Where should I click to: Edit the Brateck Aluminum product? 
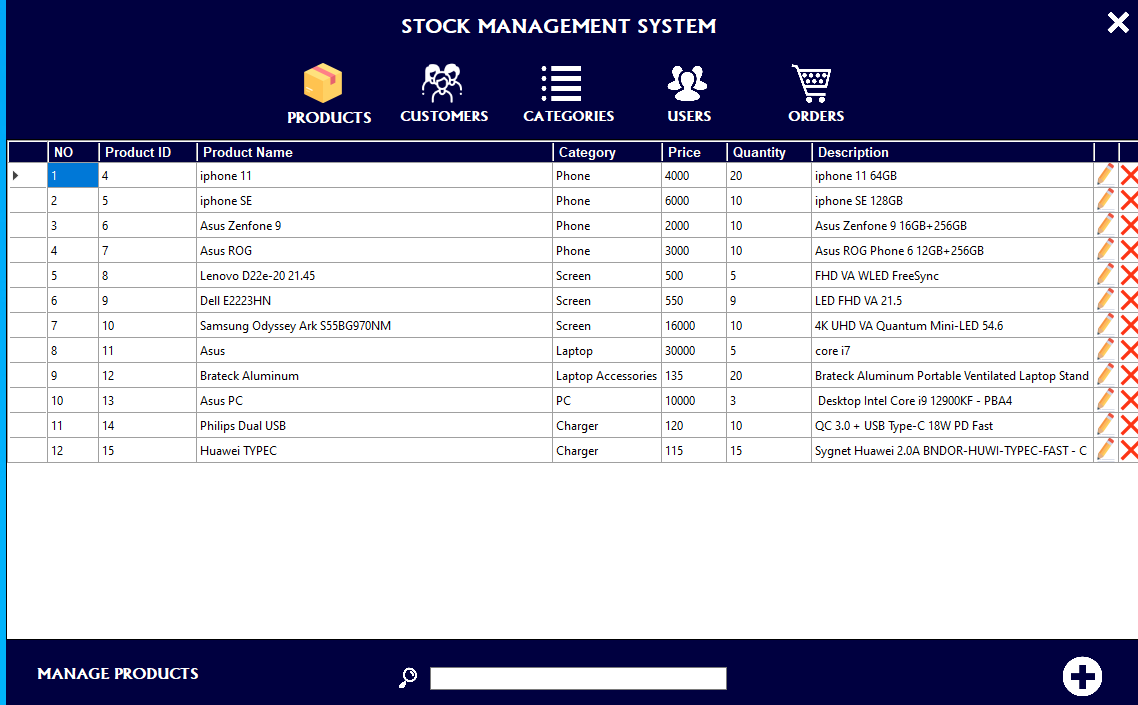tap(1104, 374)
